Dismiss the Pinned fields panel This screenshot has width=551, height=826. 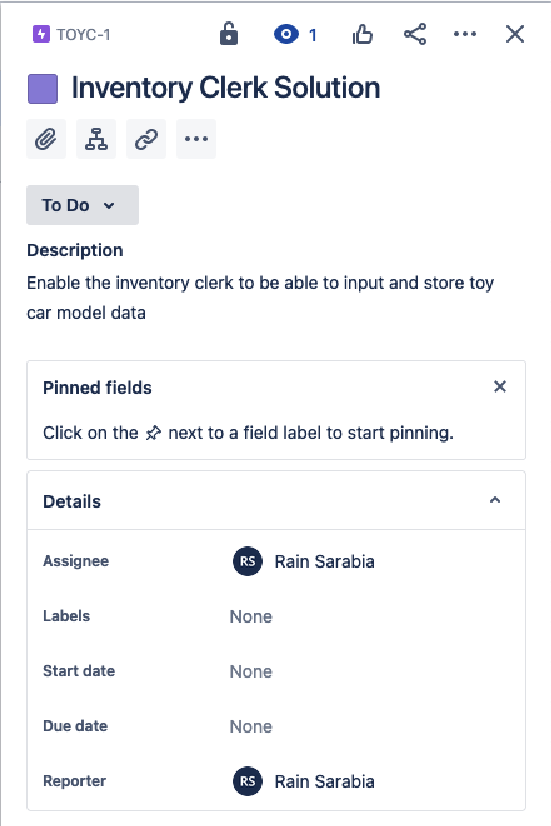tap(500, 387)
